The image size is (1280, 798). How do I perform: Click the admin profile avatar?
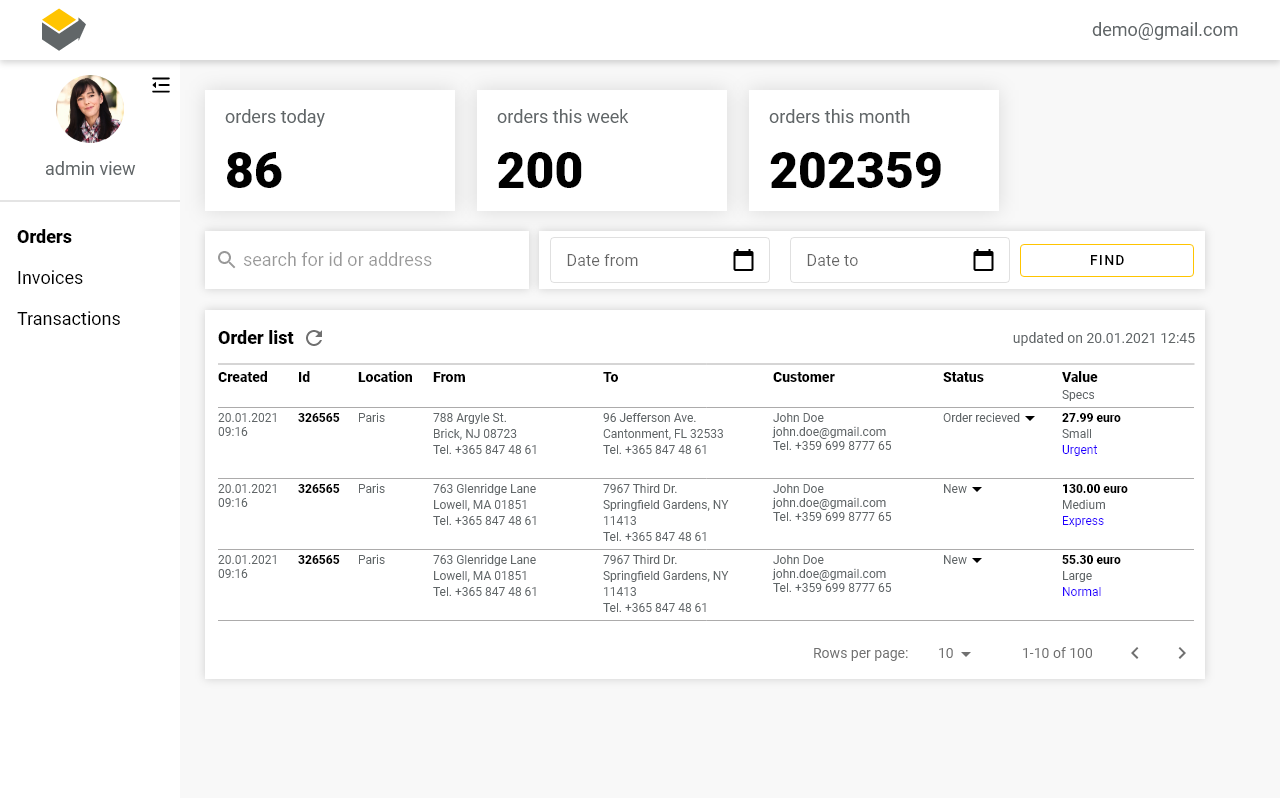click(90, 109)
